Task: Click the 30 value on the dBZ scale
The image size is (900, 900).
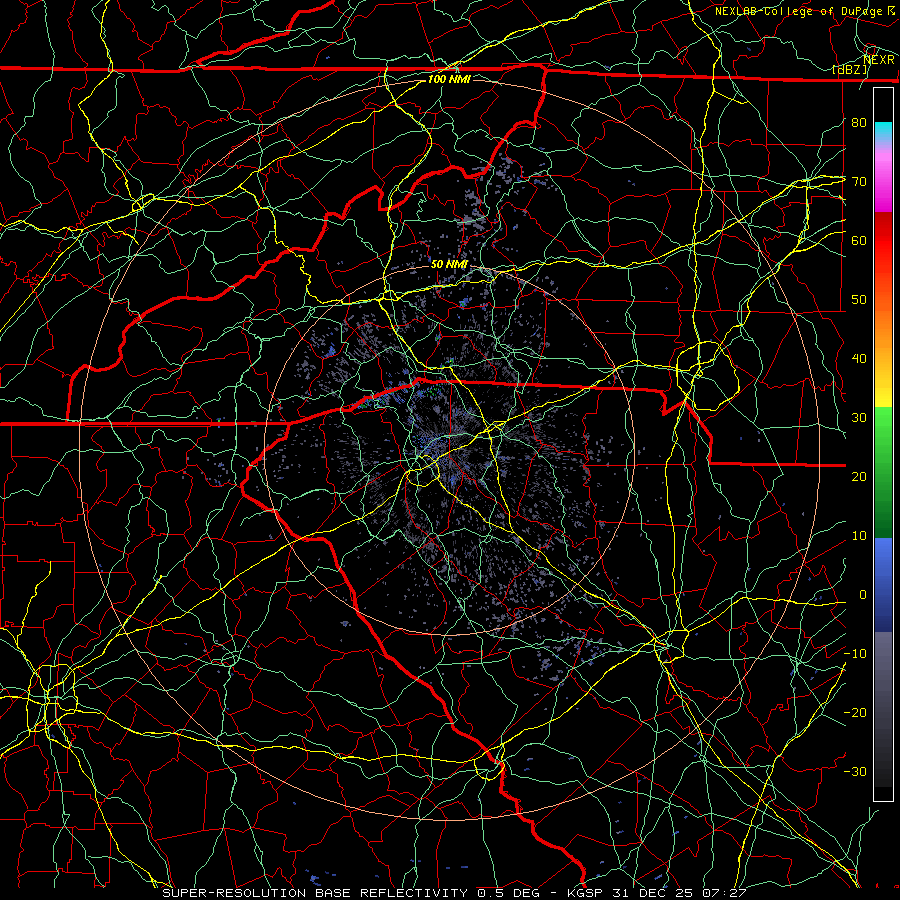Action: pos(859,418)
